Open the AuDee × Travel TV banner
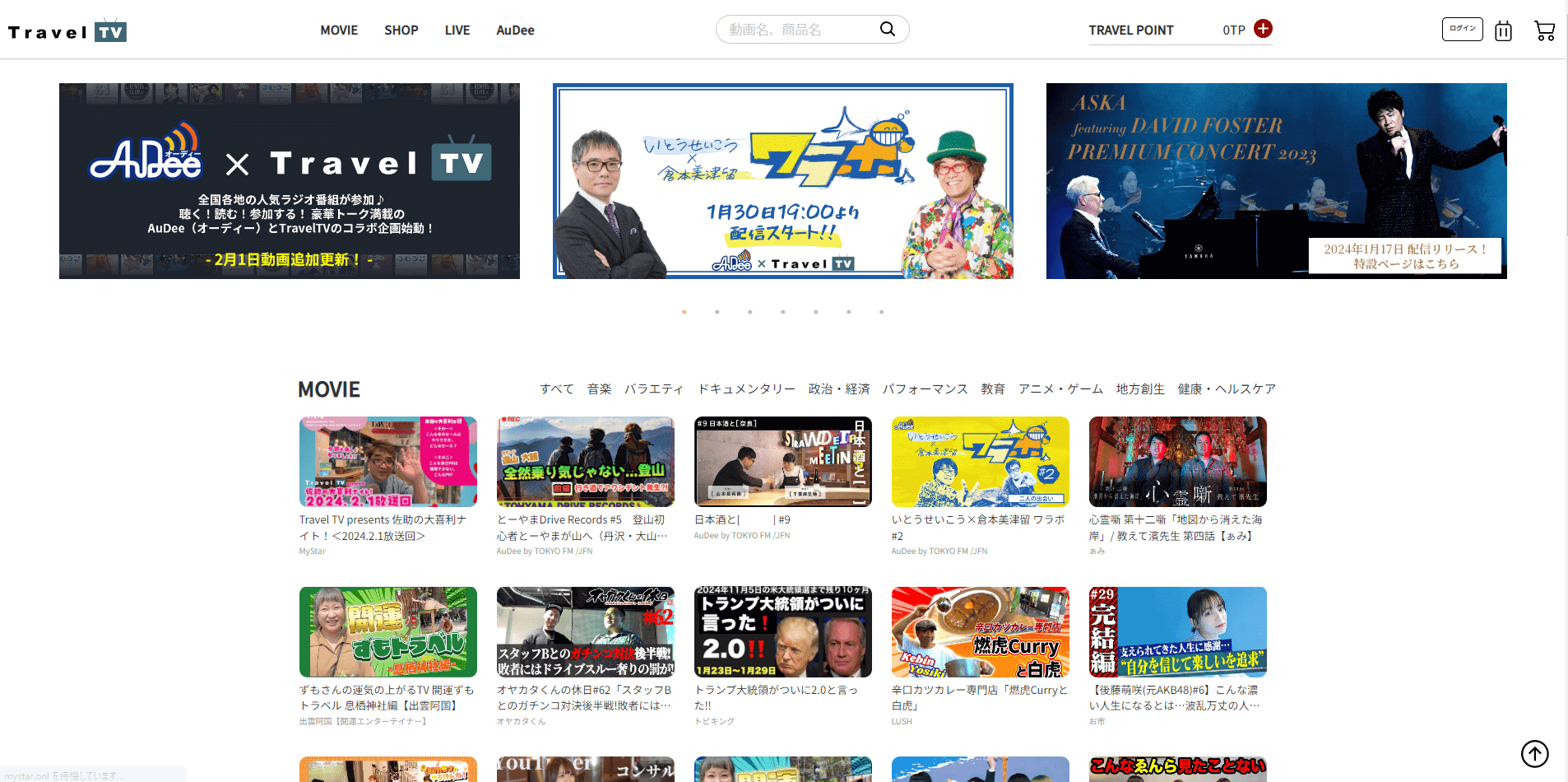 (x=290, y=181)
